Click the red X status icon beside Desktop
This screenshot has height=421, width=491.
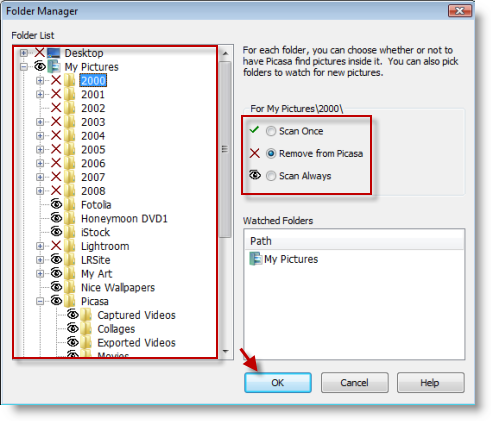[x=40, y=52]
